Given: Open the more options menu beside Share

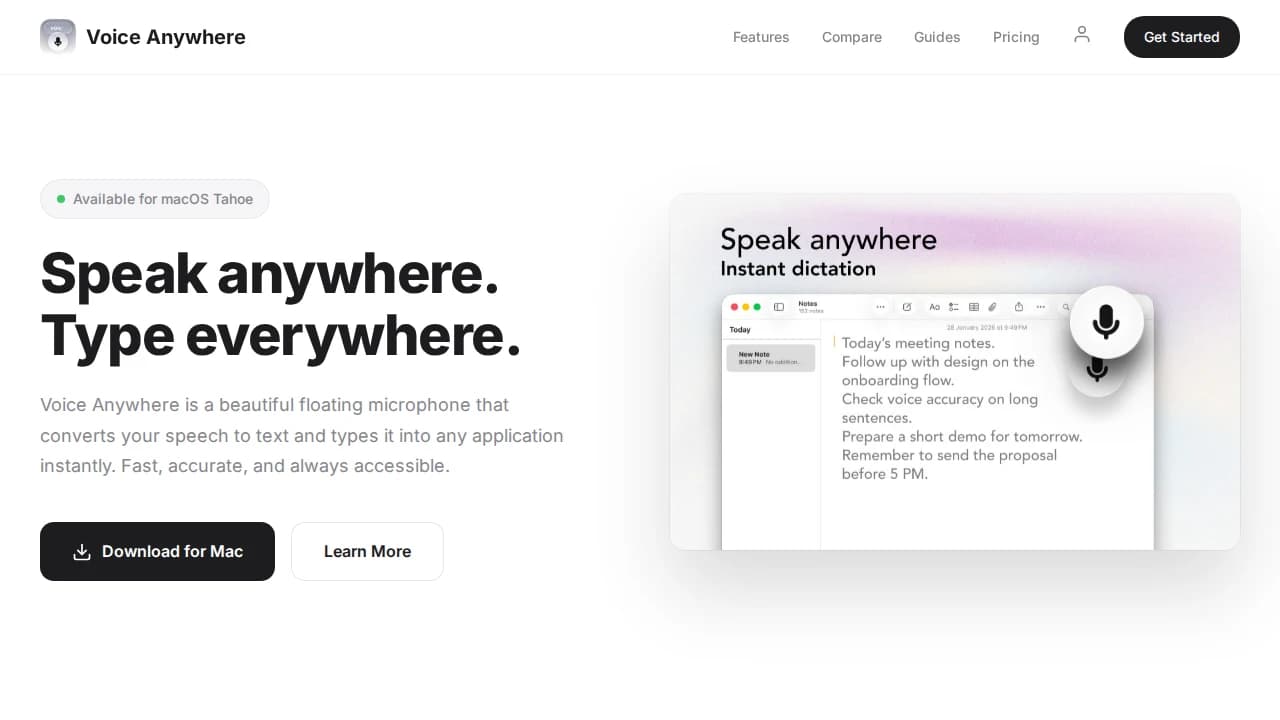Looking at the screenshot, I should [1041, 306].
